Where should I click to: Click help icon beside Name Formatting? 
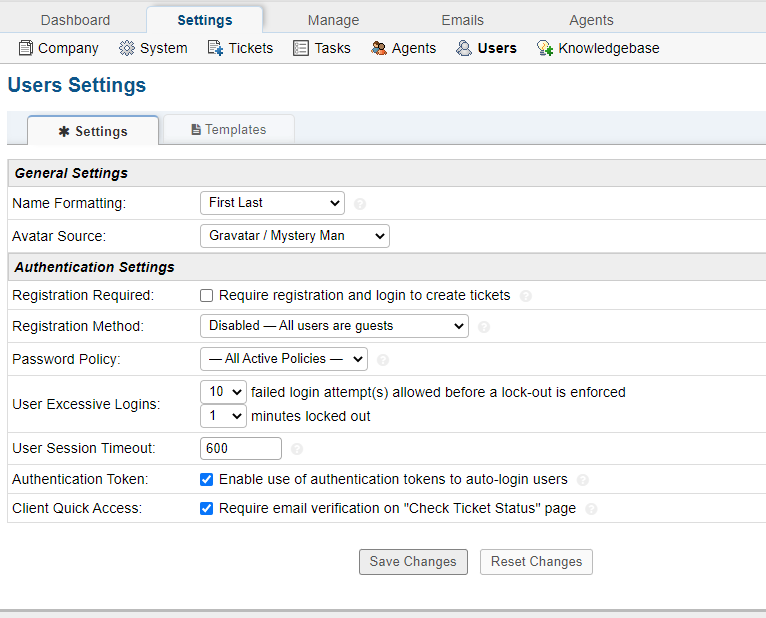pyautogui.click(x=360, y=204)
